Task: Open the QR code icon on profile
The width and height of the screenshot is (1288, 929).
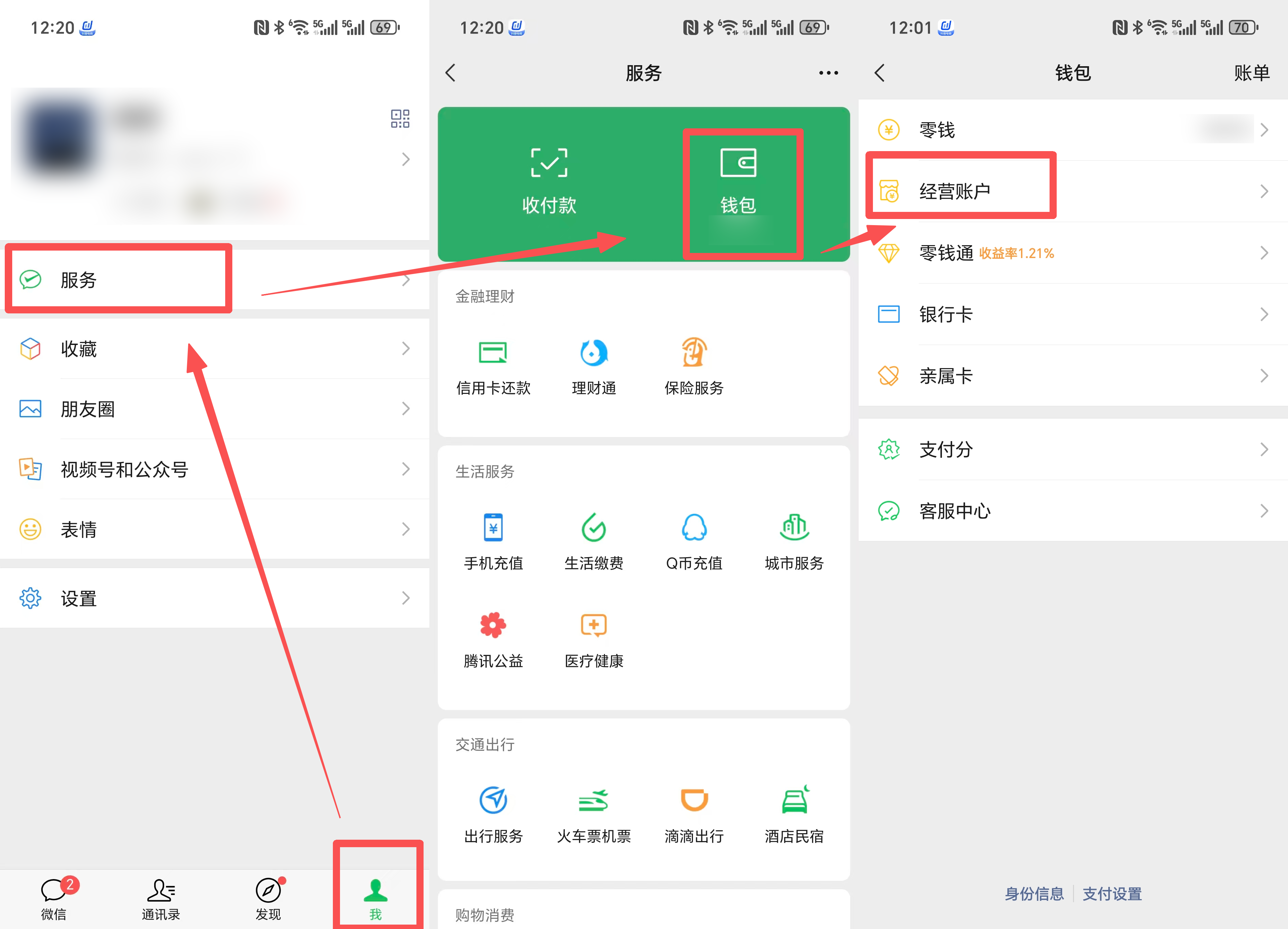Action: point(400,119)
